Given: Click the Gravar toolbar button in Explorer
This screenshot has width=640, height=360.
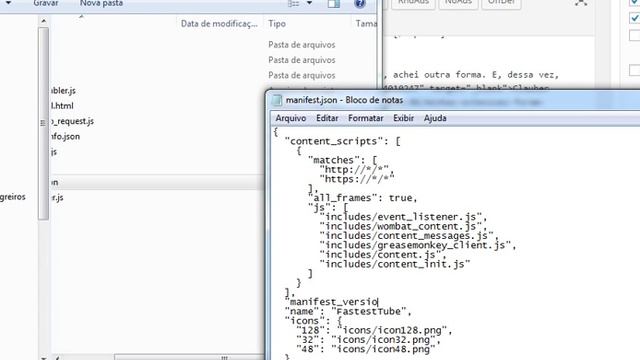Looking at the screenshot, I should click(x=46, y=3).
